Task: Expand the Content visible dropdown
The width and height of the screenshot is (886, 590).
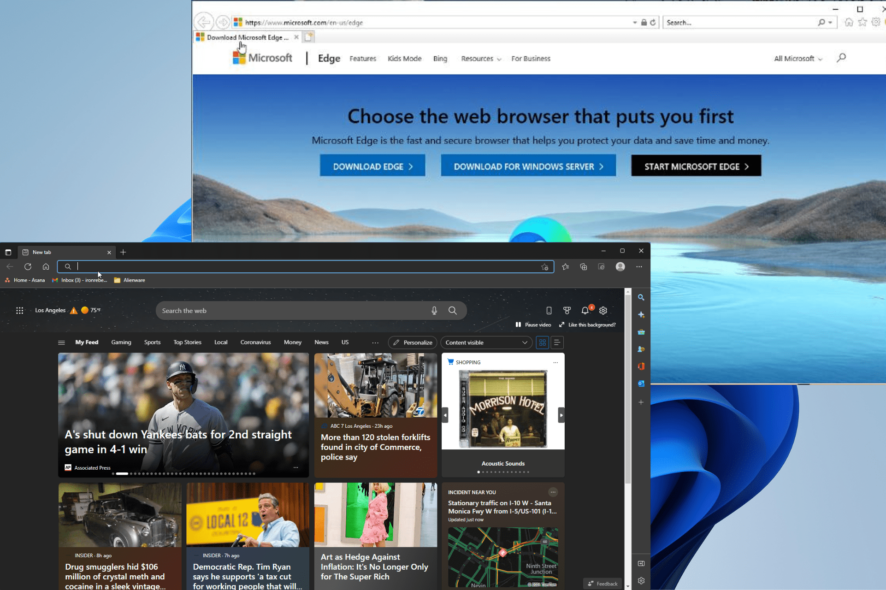Action: (486, 342)
